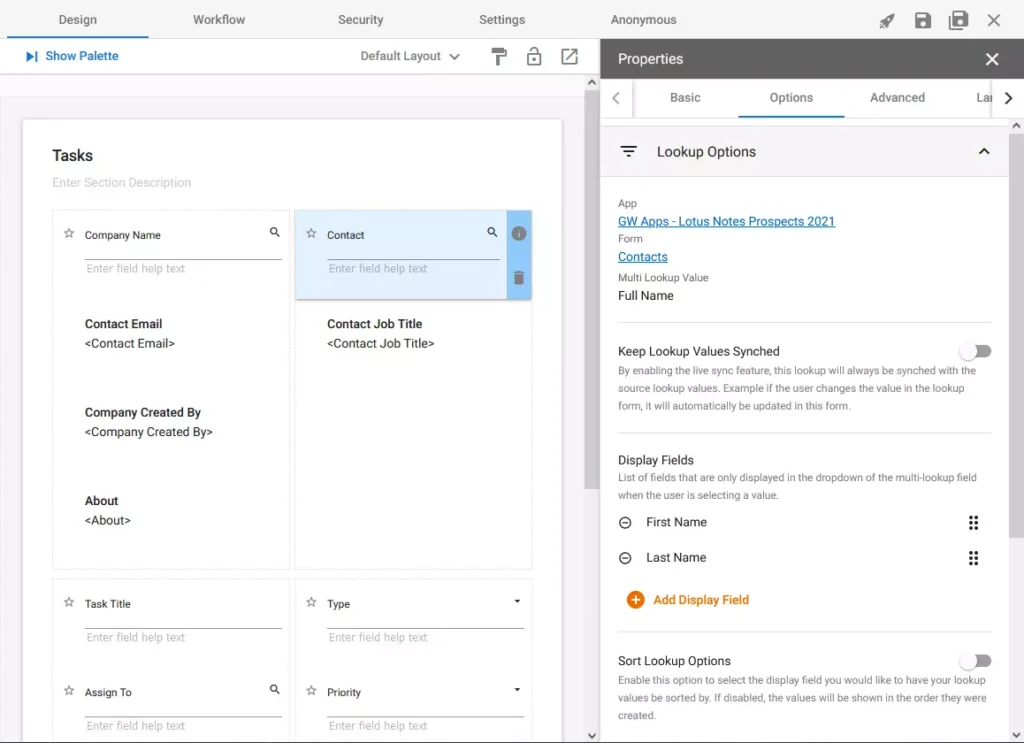
Task: Show more Properties tabs with right chevron
Action: tap(1009, 98)
